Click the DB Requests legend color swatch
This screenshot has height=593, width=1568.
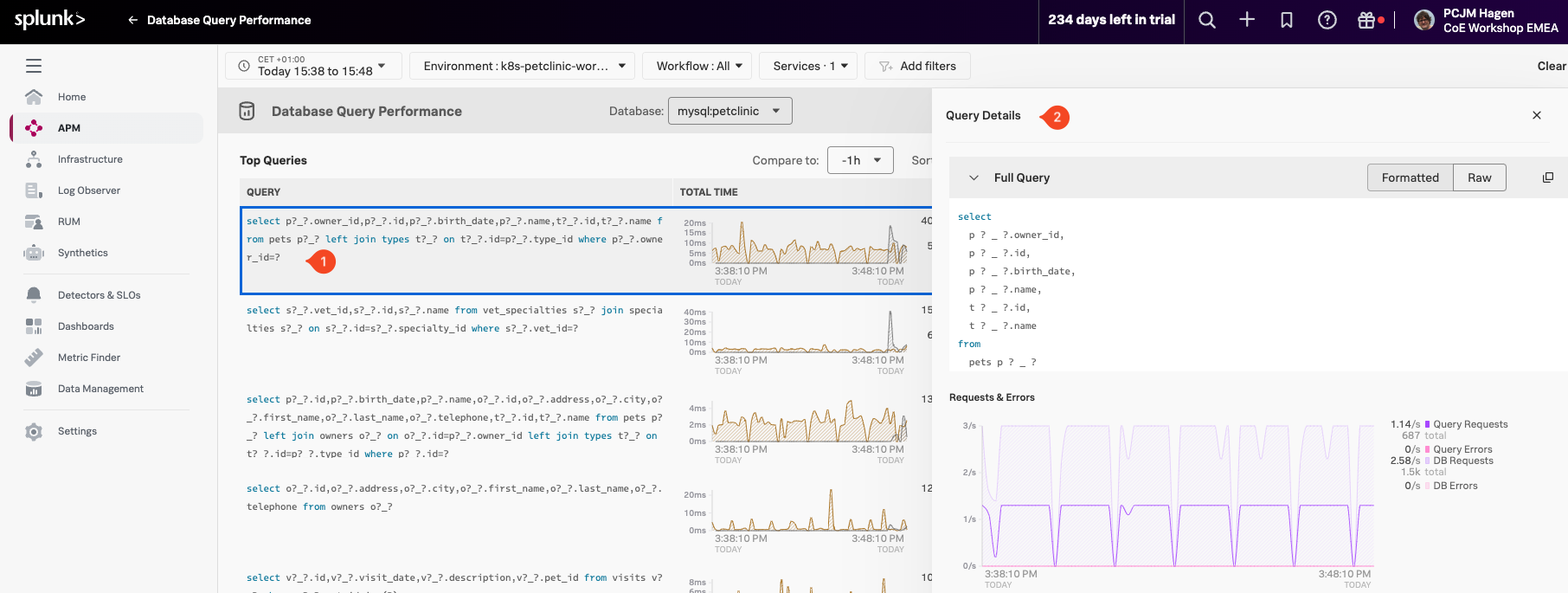pyautogui.click(x=1428, y=461)
